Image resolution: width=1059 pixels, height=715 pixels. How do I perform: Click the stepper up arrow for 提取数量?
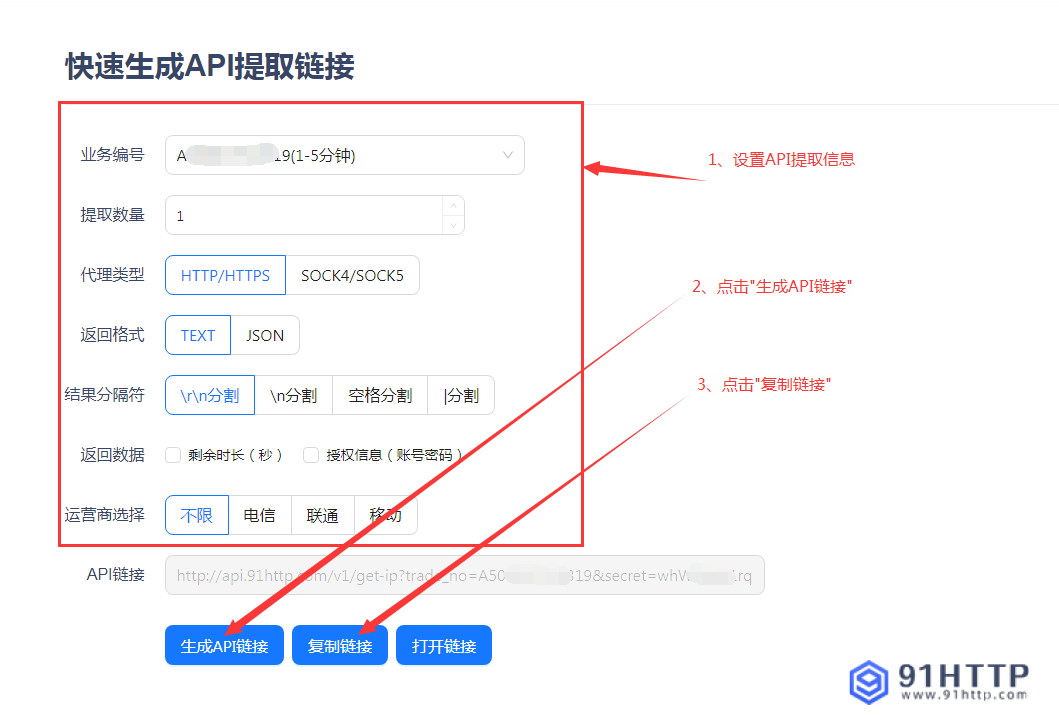(x=452, y=206)
